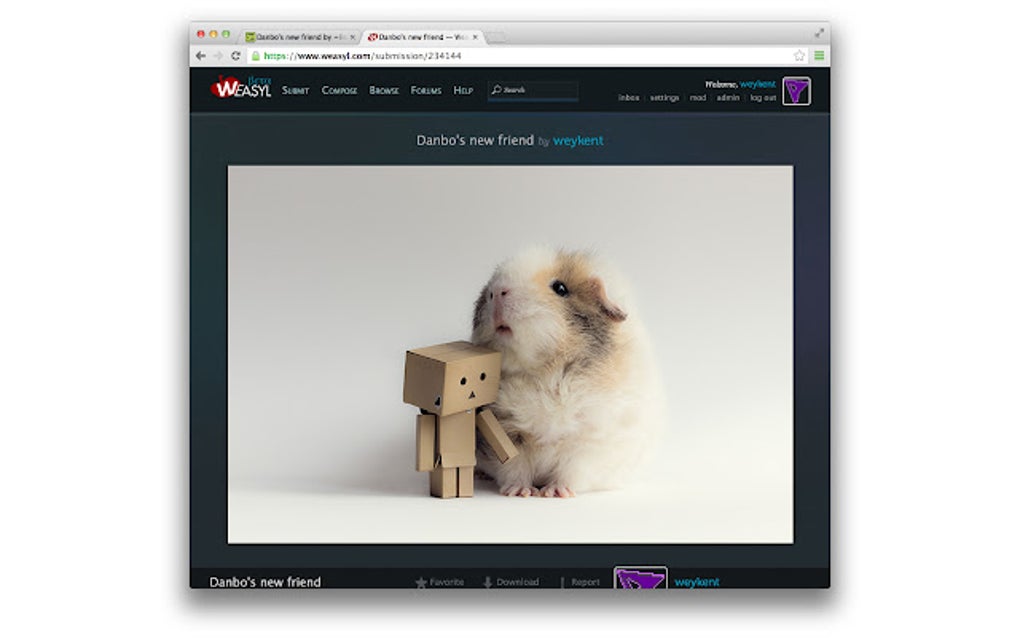The height and width of the screenshot is (638, 1020).
Task: Open the inbox link
Action: (628, 98)
